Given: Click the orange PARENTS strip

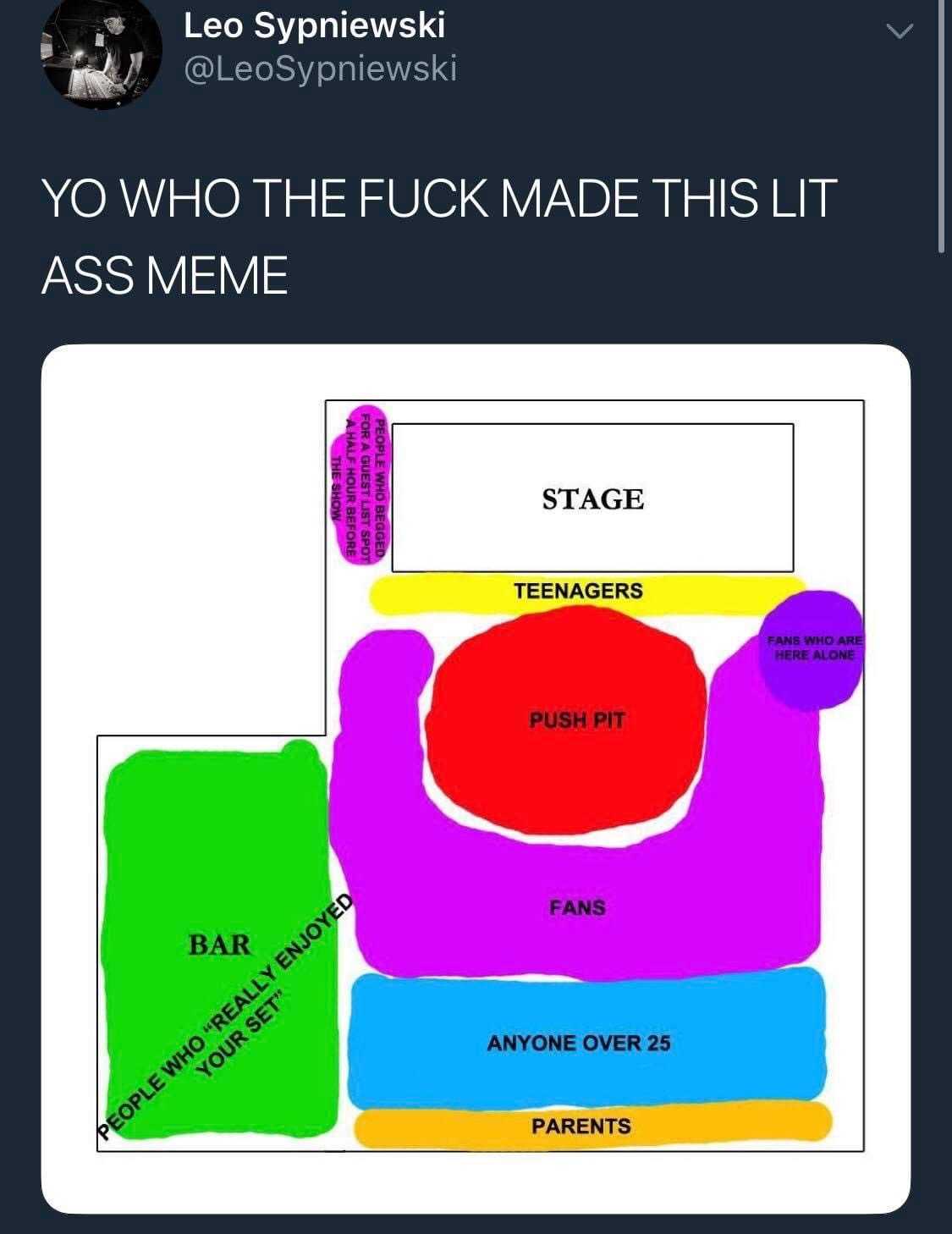Looking at the screenshot, I should click(x=581, y=1127).
